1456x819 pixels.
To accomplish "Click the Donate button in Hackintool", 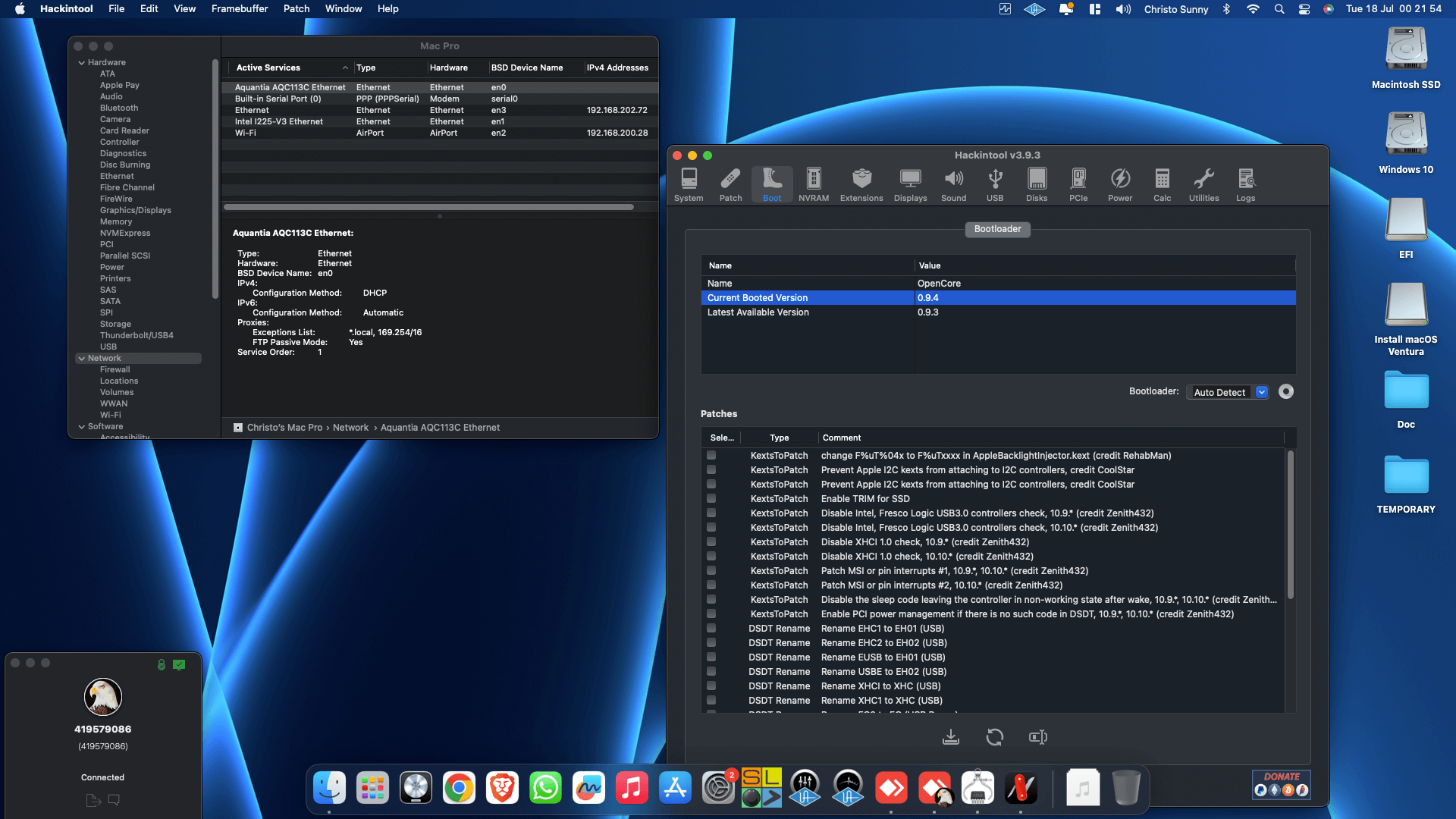I will (1282, 784).
